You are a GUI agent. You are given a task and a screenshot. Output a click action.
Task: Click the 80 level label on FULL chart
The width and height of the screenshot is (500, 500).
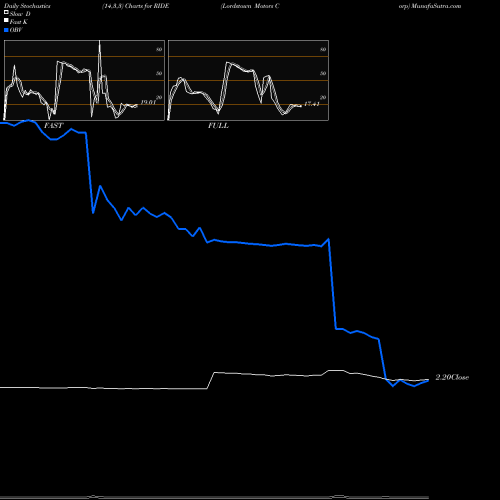tap(323, 49)
